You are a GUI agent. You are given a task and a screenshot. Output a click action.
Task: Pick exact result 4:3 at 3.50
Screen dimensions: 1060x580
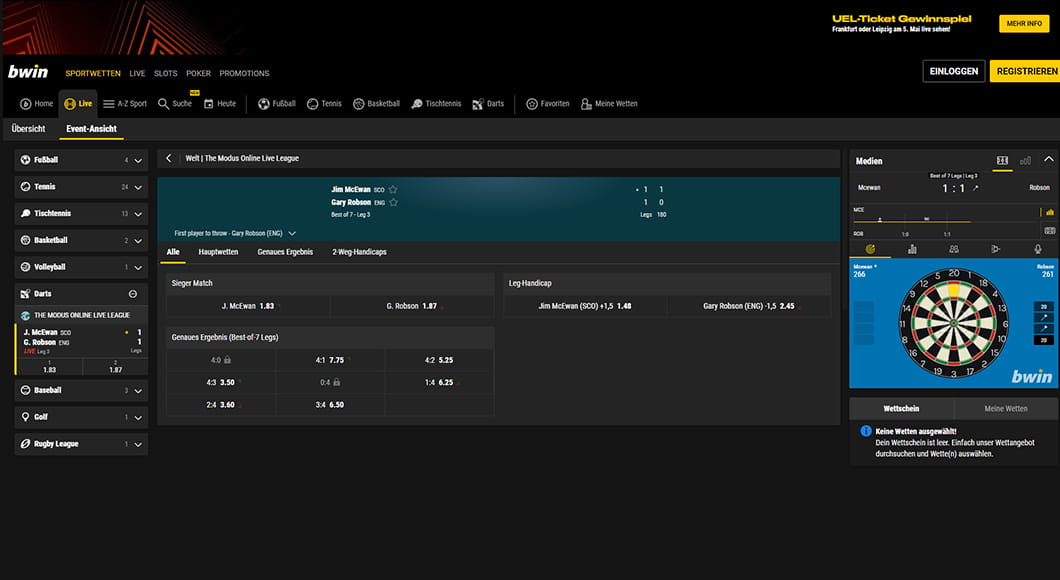221,383
